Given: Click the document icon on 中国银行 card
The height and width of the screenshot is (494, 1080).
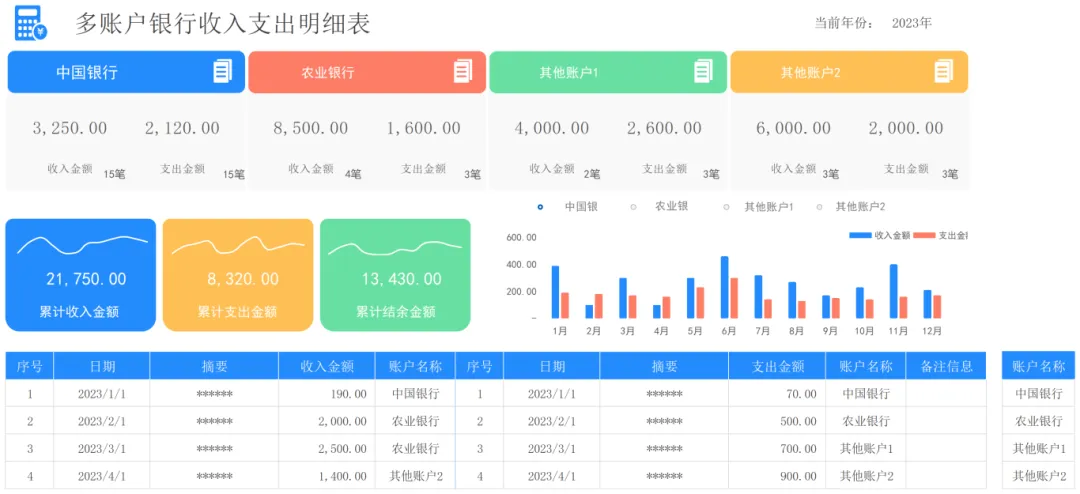Looking at the screenshot, I should pos(222,71).
